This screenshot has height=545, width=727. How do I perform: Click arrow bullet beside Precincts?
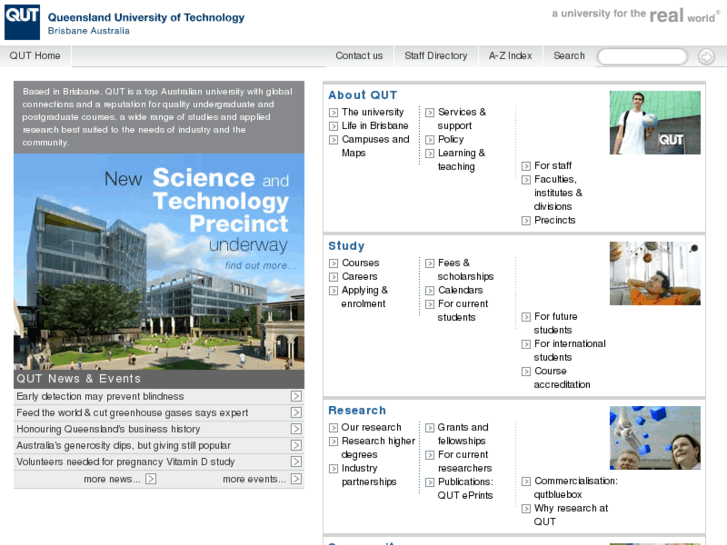coord(526,221)
